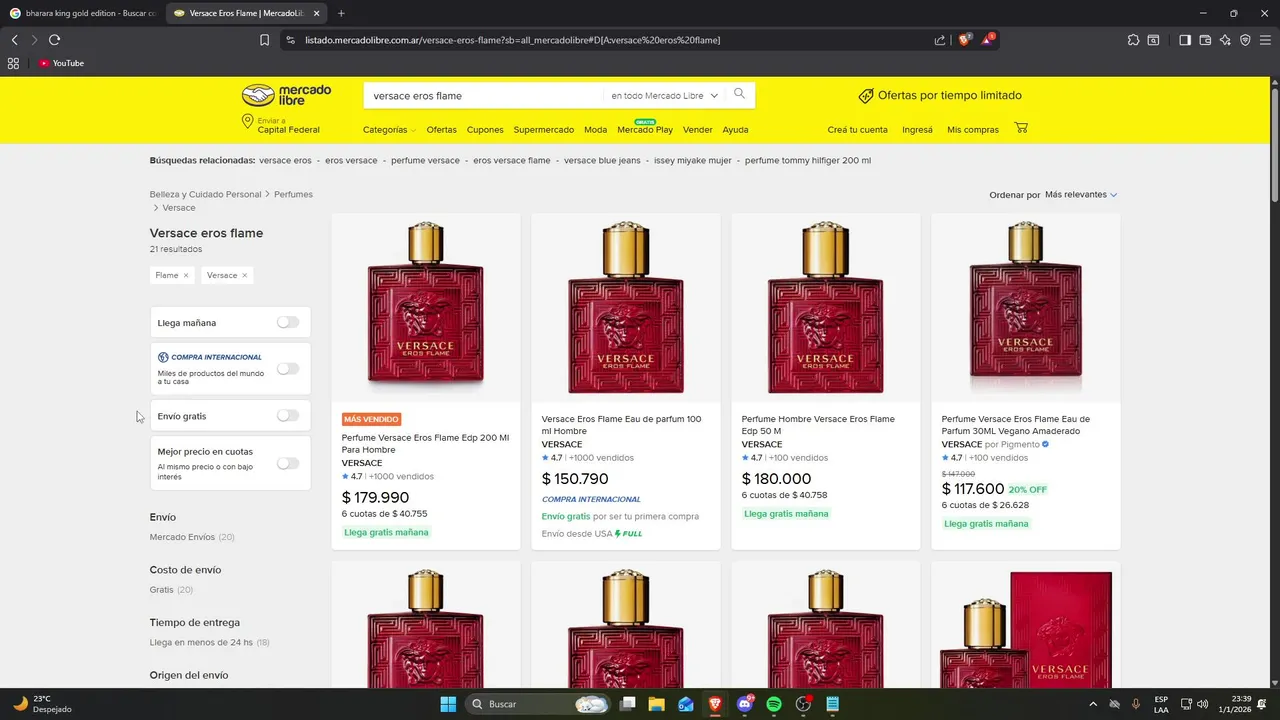This screenshot has width=1280, height=720.
Task: Click the share page icon in address bar
Action: click(940, 40)
